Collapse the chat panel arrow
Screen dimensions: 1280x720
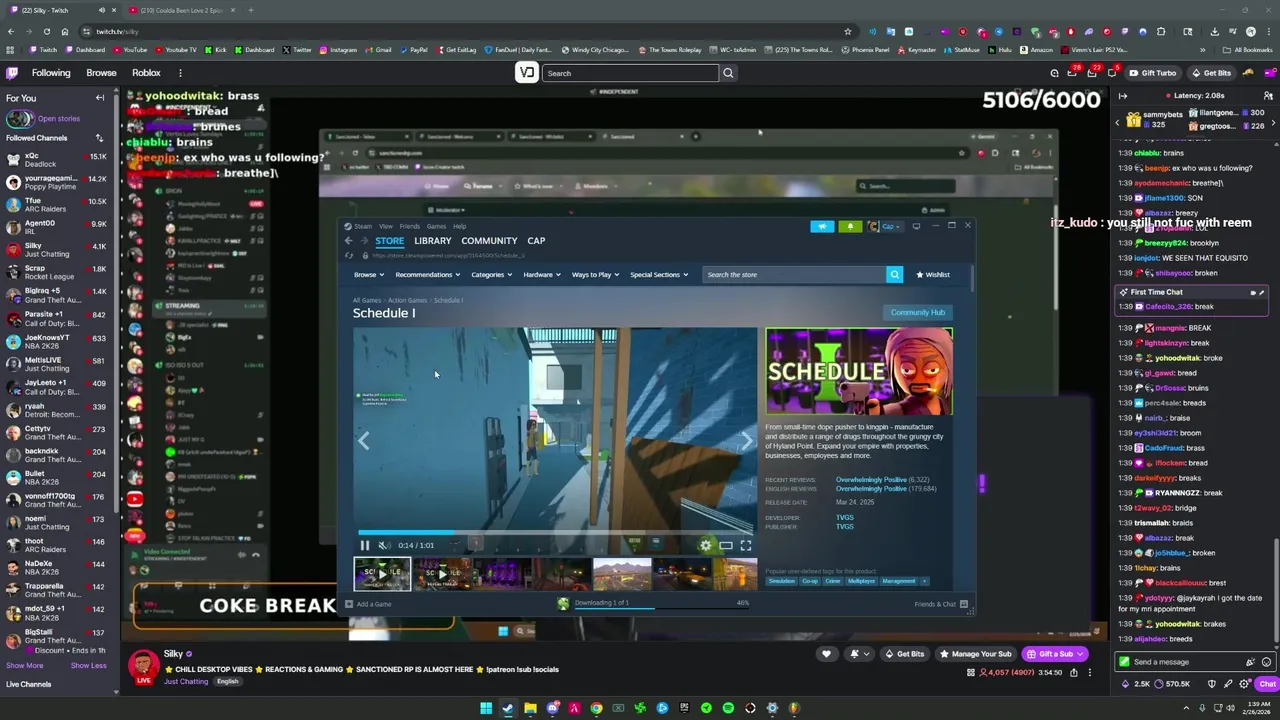[1123, 96]
